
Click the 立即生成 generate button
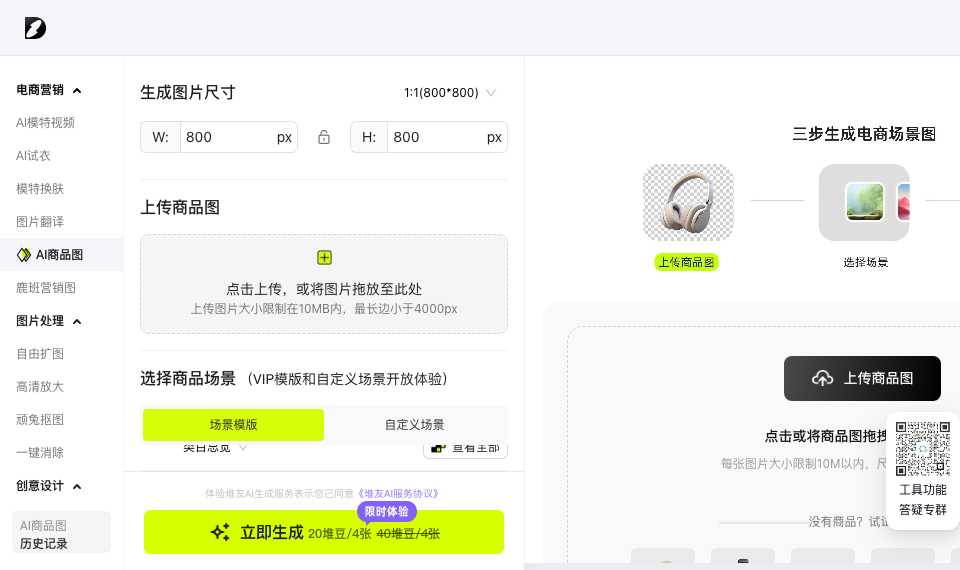pyautogui.click(x=324, y=532)
